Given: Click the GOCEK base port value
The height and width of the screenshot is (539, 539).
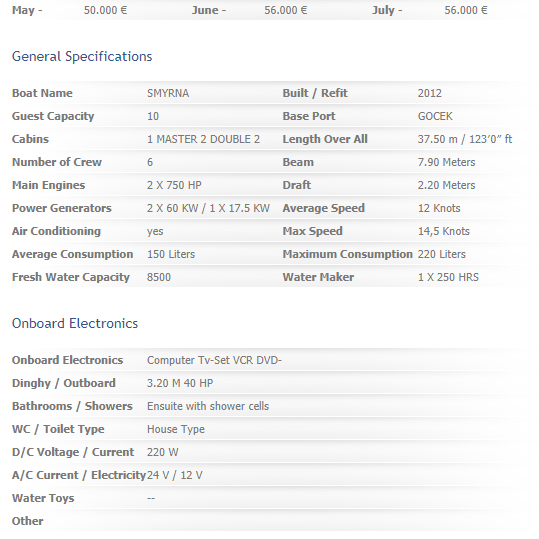Looking at the screenshot, I should 435,116.
